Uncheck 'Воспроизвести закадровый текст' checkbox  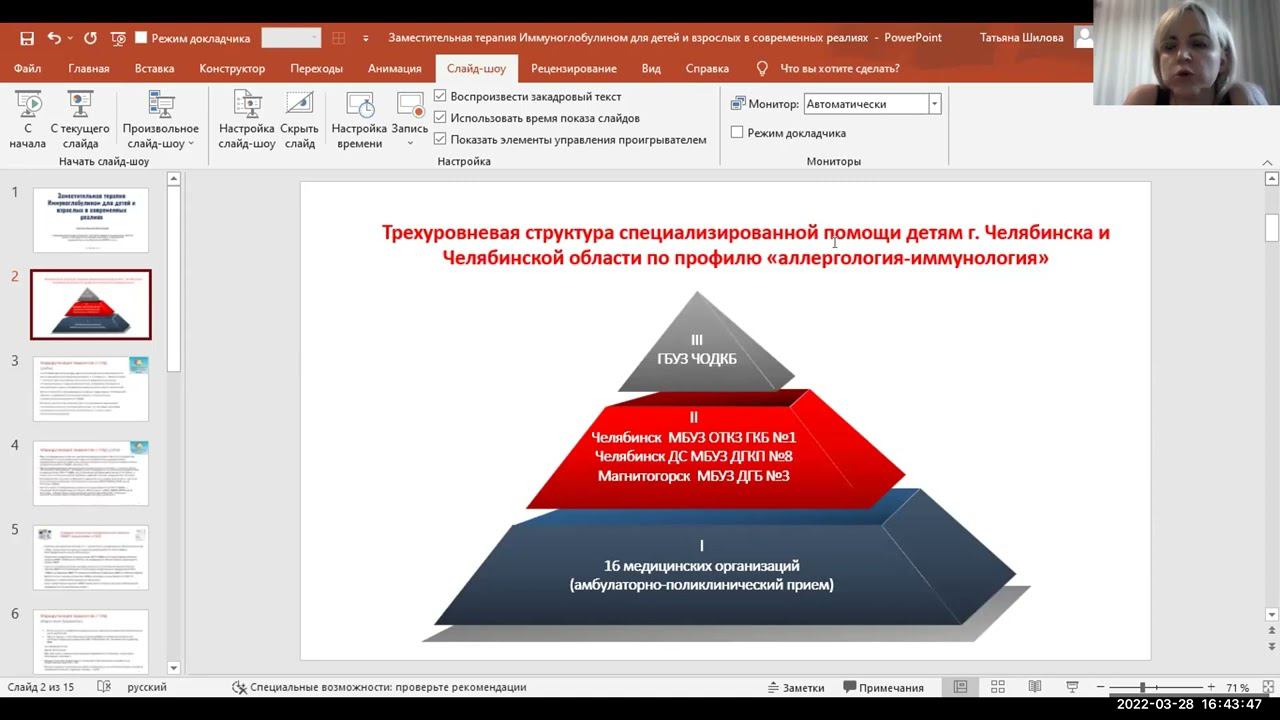[440, 96]
